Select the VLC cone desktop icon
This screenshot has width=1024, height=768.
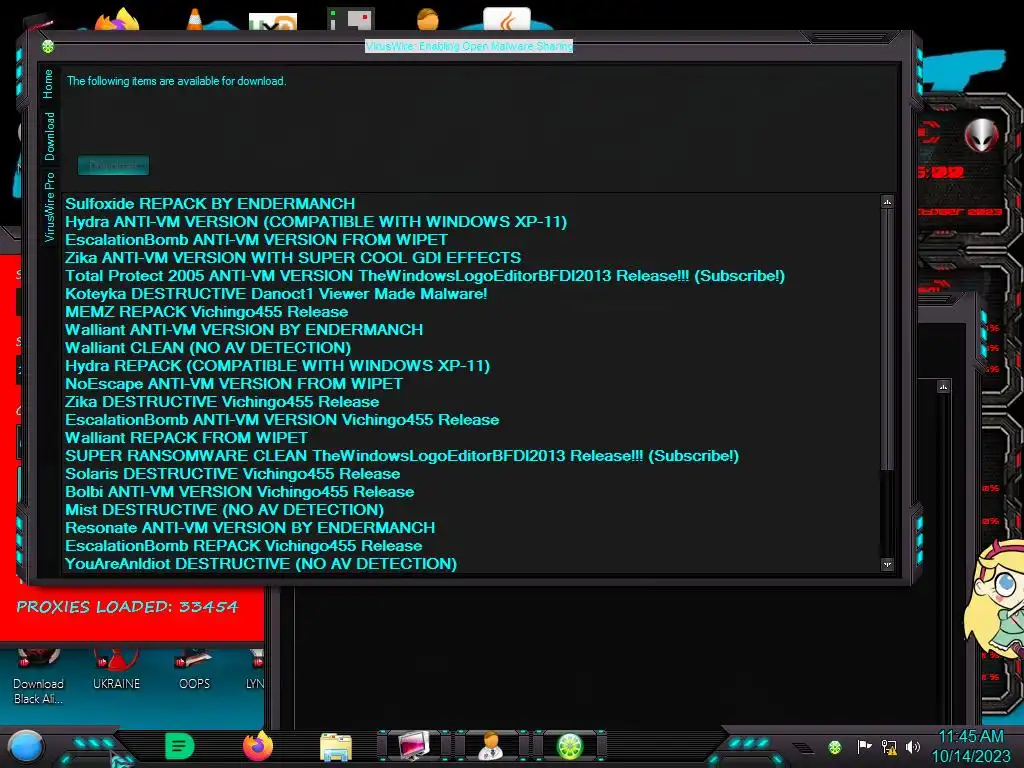click(x=194, y=19)
